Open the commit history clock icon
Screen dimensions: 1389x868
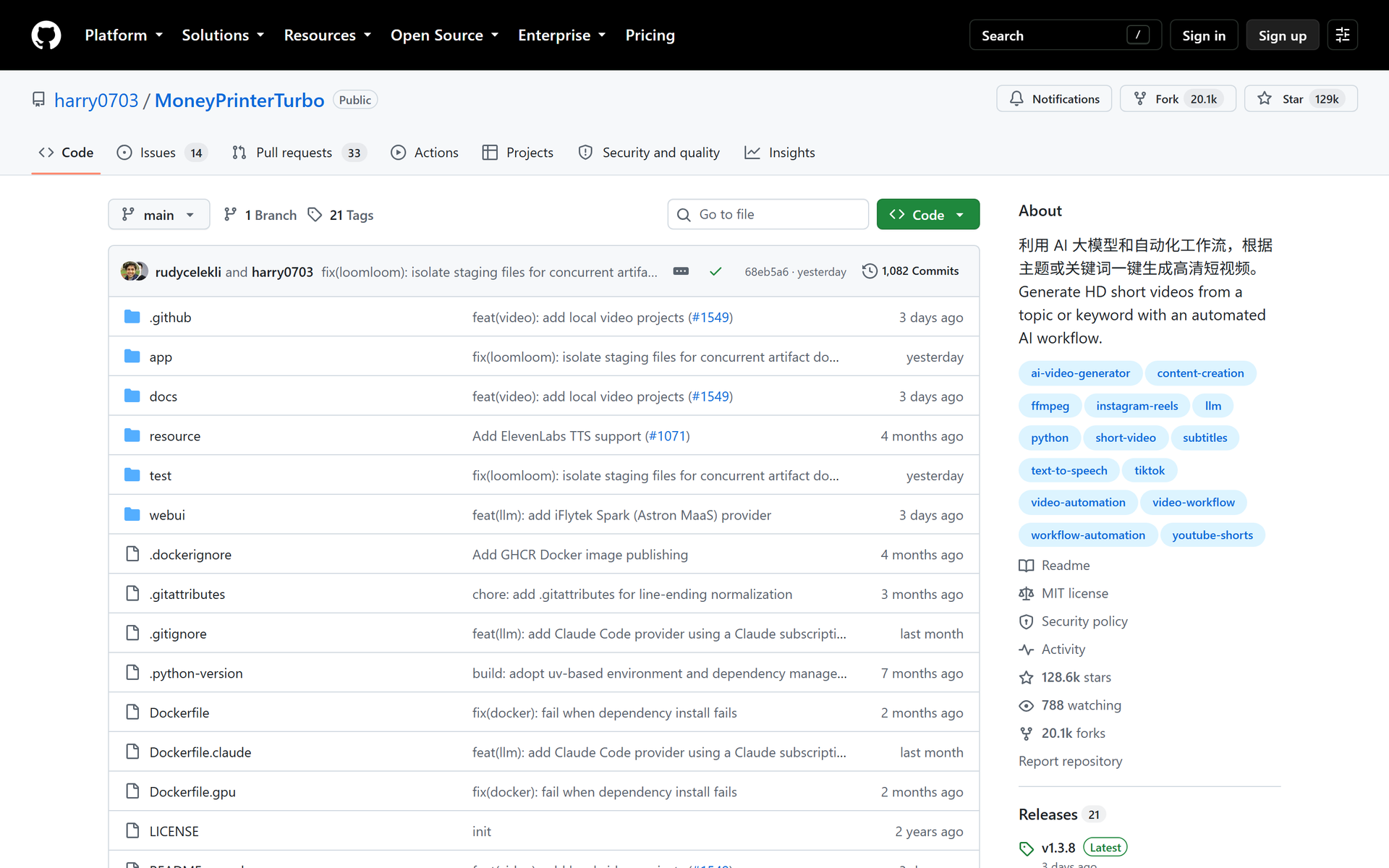(x=870, y=271)
